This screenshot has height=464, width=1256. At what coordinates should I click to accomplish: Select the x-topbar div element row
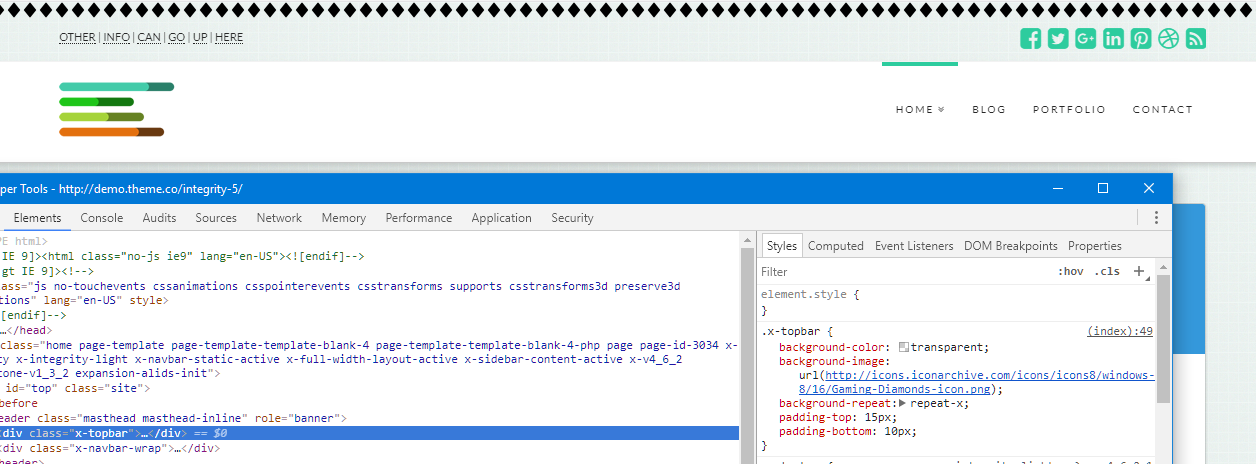click(x=370, y=433)
